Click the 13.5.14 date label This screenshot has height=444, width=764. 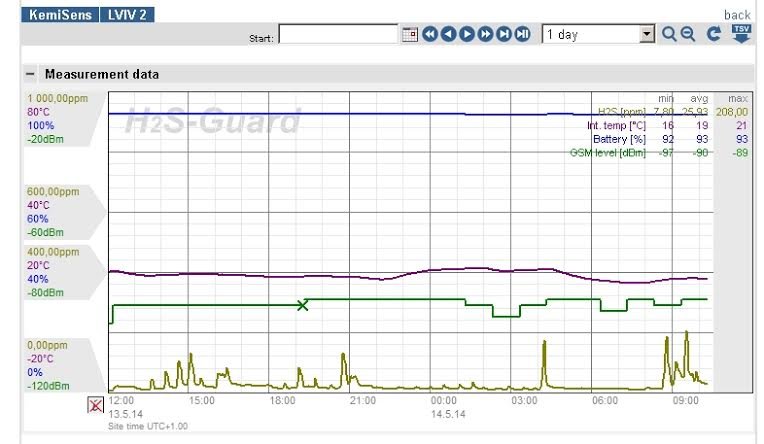[x=126, y=414]
